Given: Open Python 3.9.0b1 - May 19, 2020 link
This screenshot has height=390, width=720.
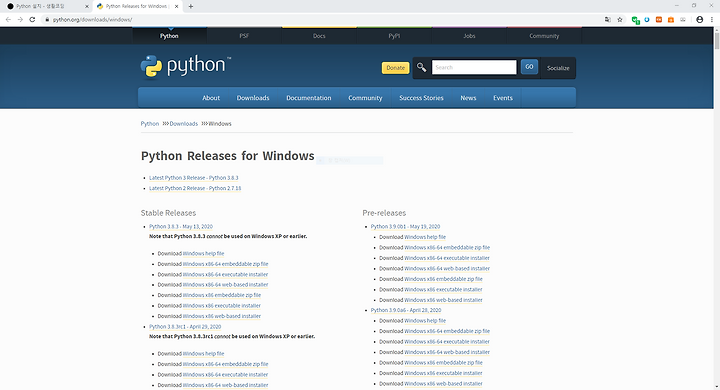Looking at the screenshot, I should [x=405, y=226].
